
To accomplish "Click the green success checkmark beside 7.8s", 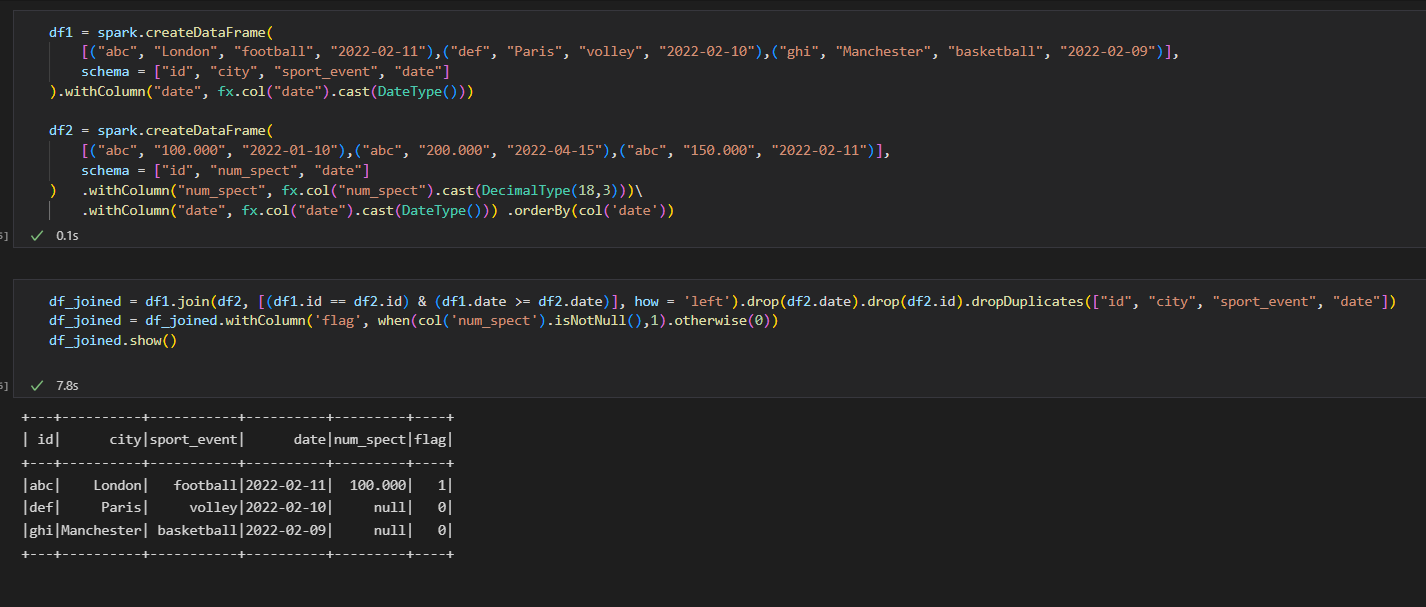I will click(37, 385).
